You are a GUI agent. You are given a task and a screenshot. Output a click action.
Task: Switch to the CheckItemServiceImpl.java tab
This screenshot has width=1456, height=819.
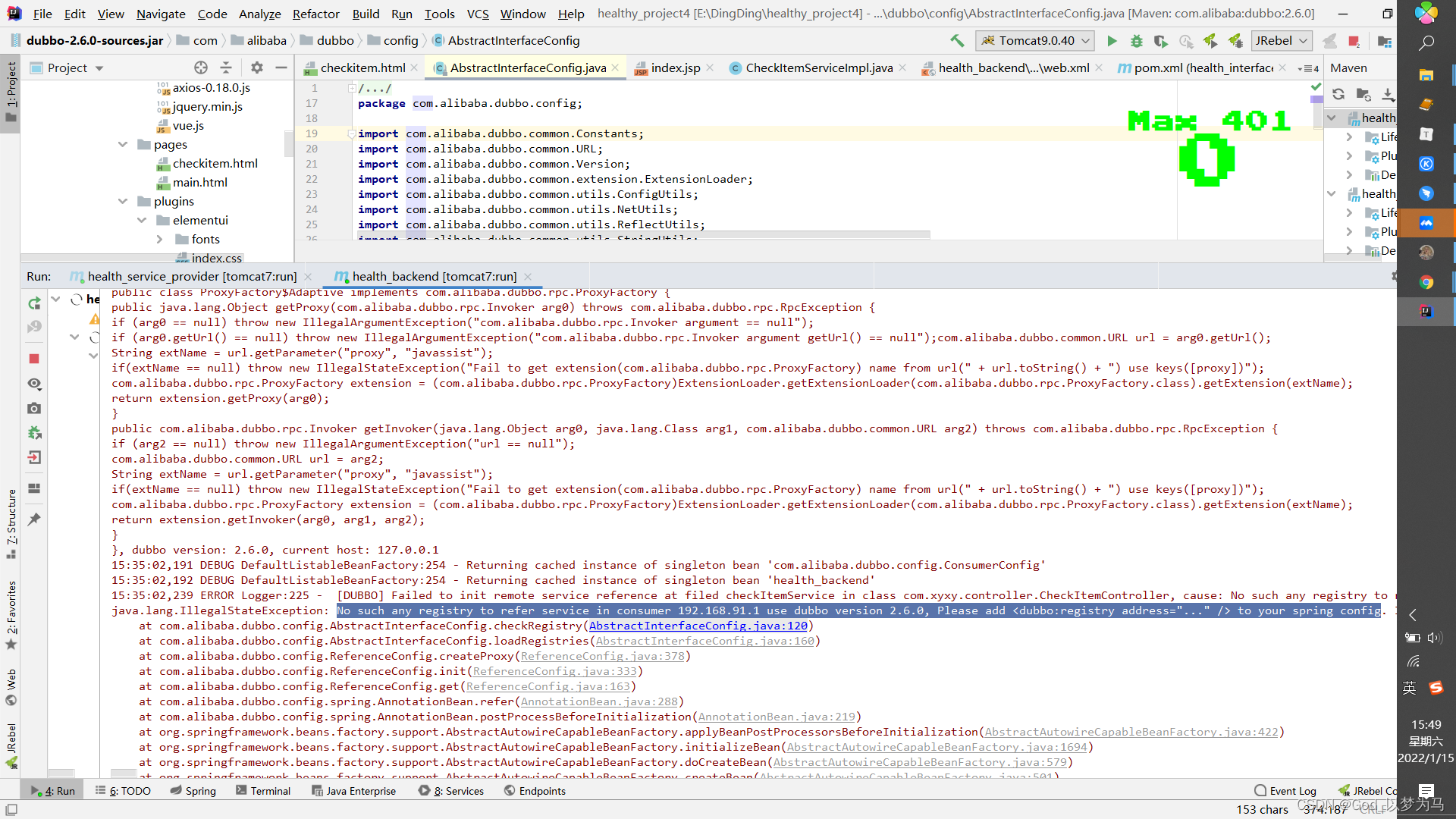(818, 67)
